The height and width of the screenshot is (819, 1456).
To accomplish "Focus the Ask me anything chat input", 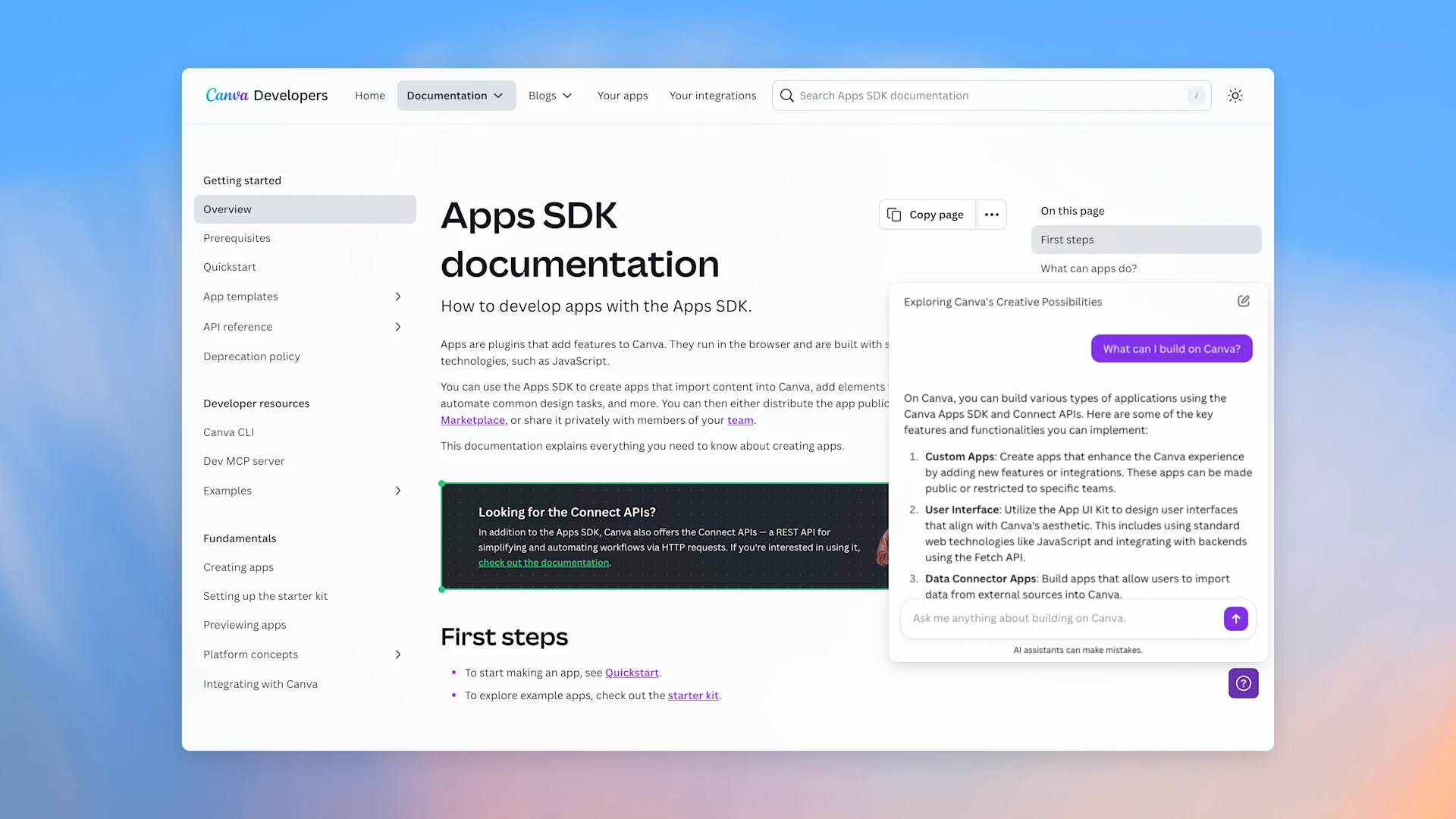I will (1062, 618).
